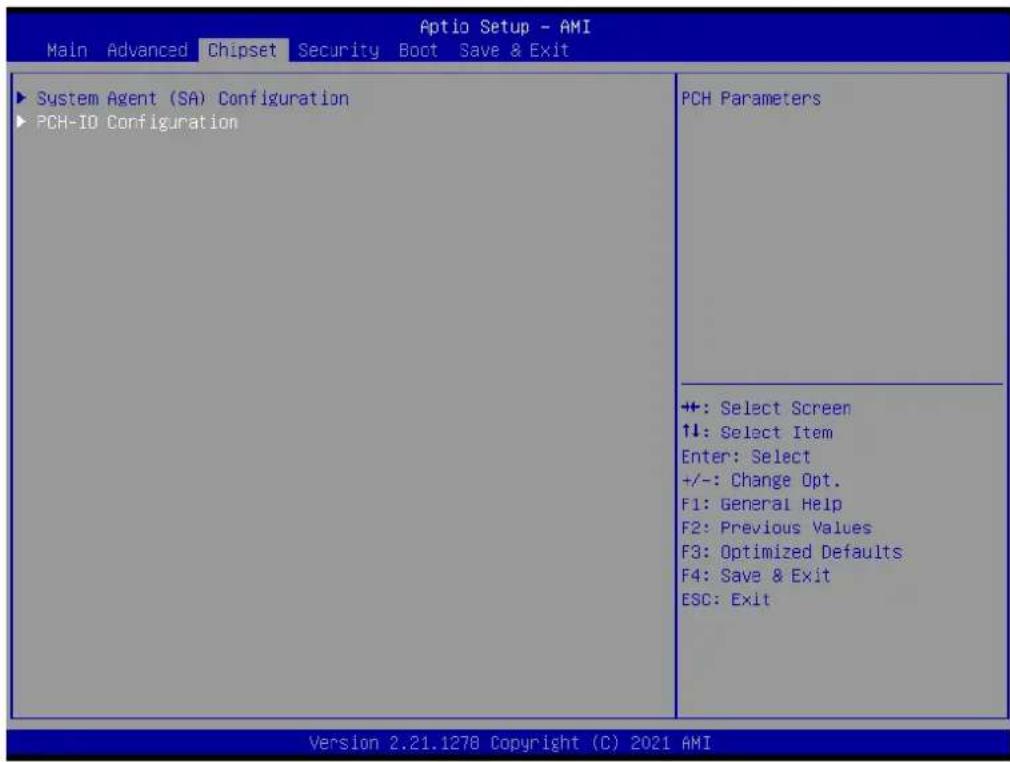Click the F2: Previous Values hint
This screenshot has height=762, width=1010.
776,528
